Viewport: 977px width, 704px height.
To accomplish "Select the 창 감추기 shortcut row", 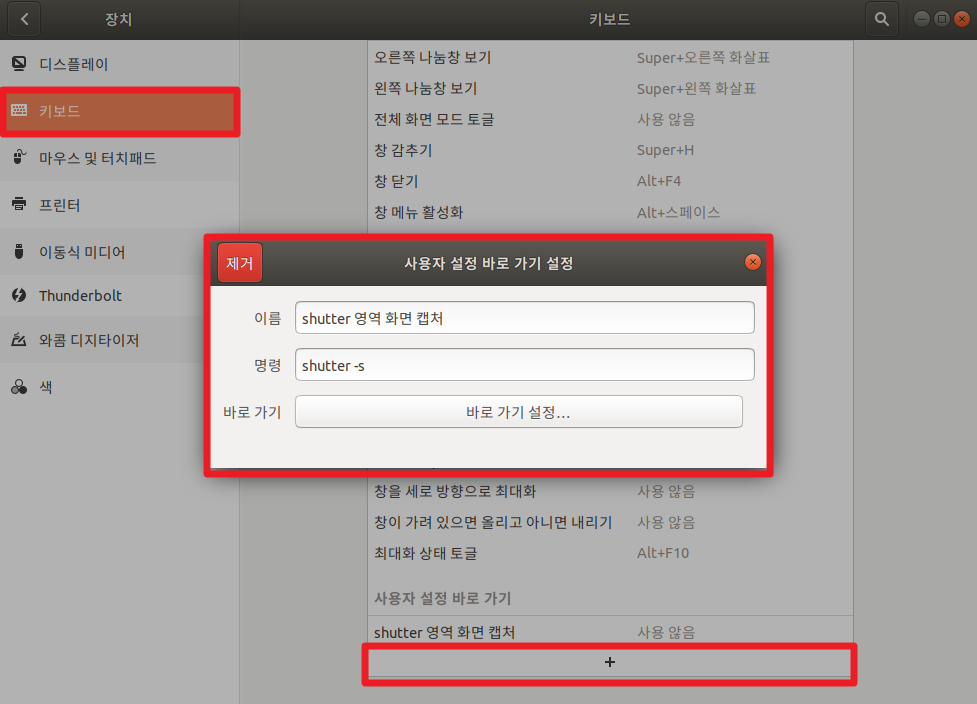I will [x=611, y=150].
